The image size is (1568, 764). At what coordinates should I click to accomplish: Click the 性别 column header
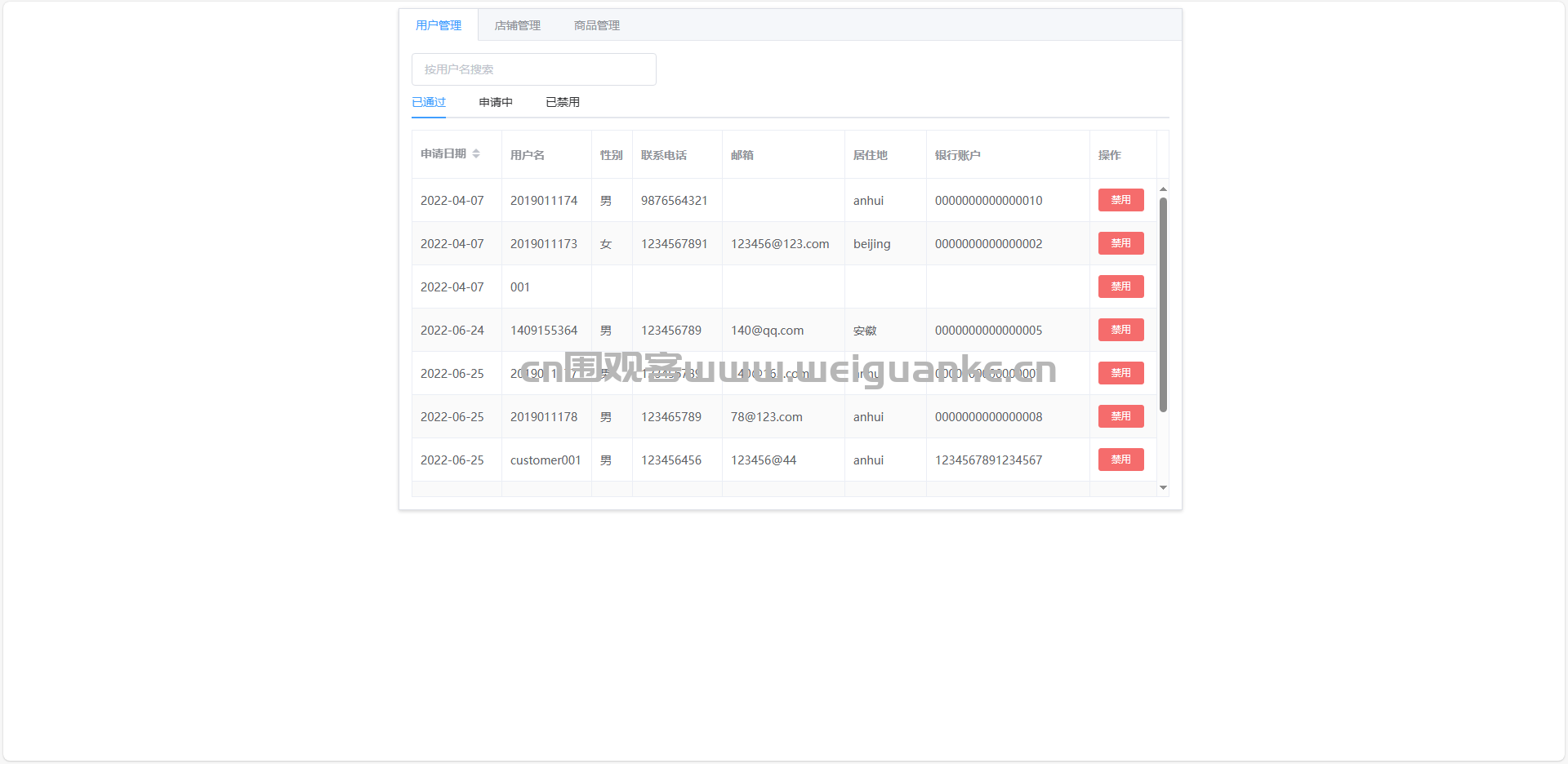(612, 155)
